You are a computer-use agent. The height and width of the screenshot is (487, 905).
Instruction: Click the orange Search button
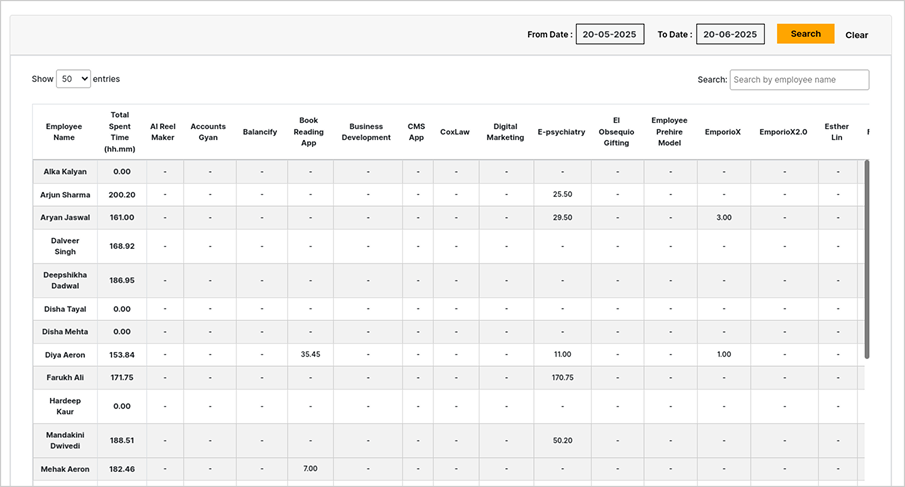[805, 34]
